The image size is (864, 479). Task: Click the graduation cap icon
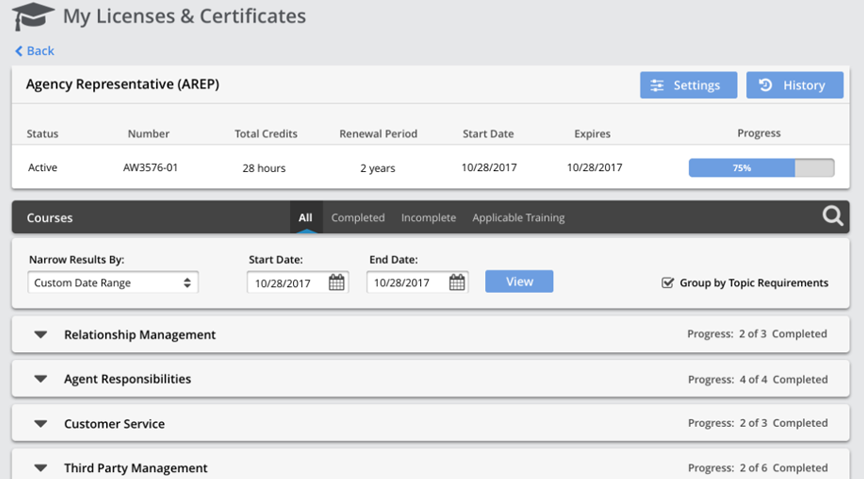tap(33, 17)
